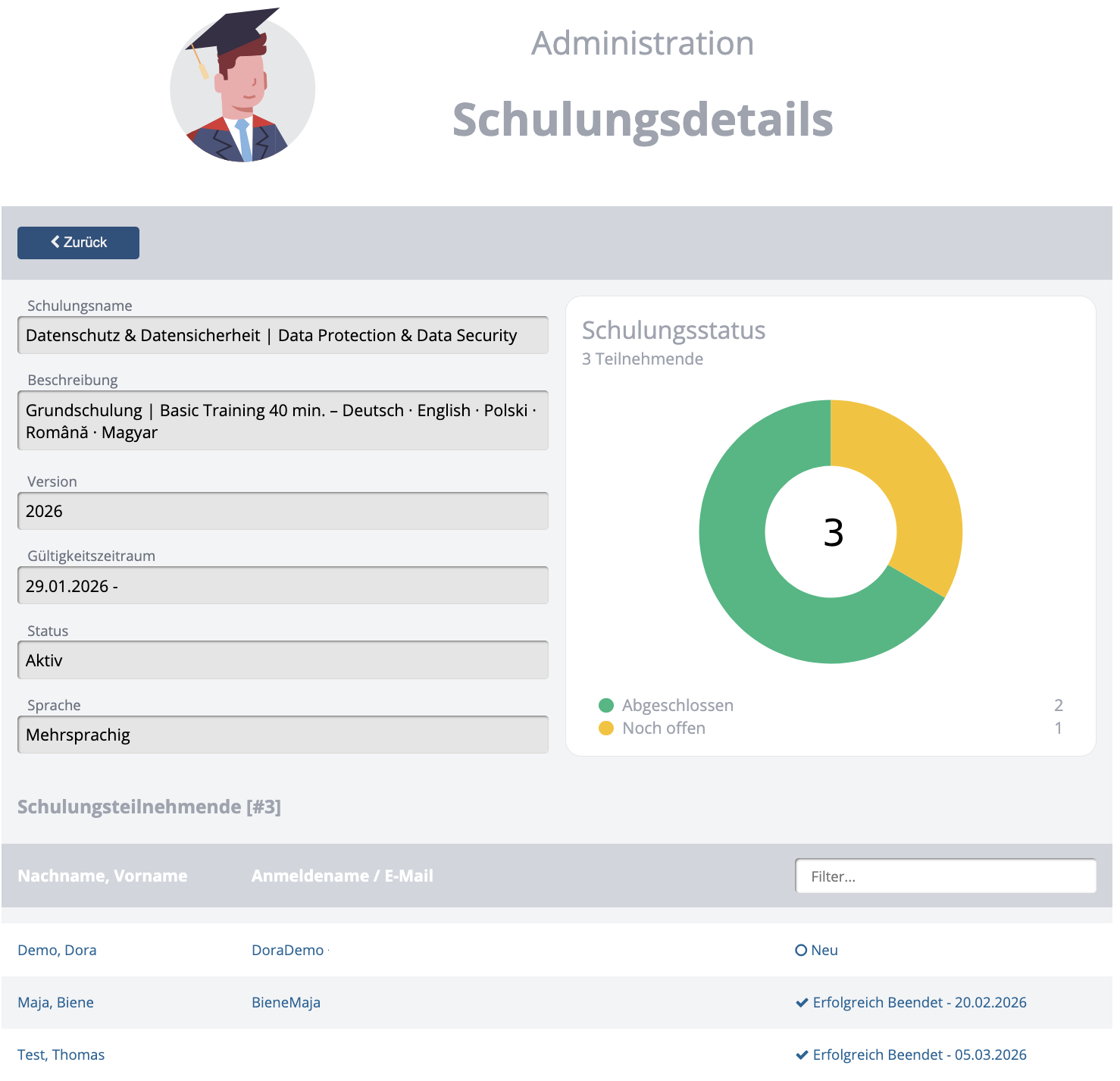This screenshot has height=1081, width=1120.
Task: Click checkmark icon for 20.02.2026 completion
Action: [802, 1003]
